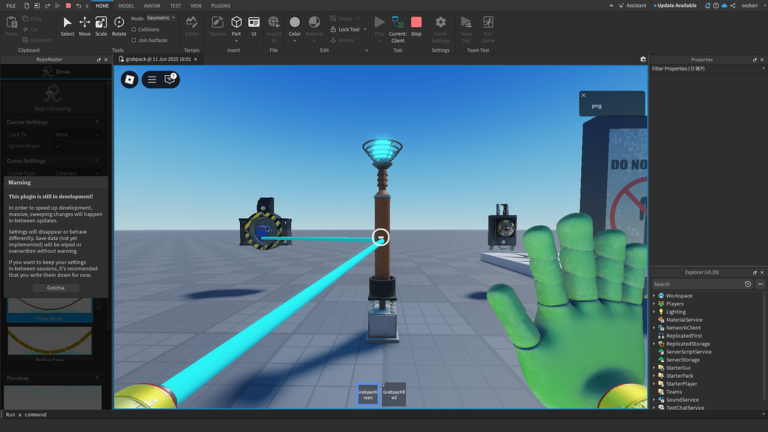Open the FILE menu
This screenshot has height=432, width=768.
[x=11, y=5]
